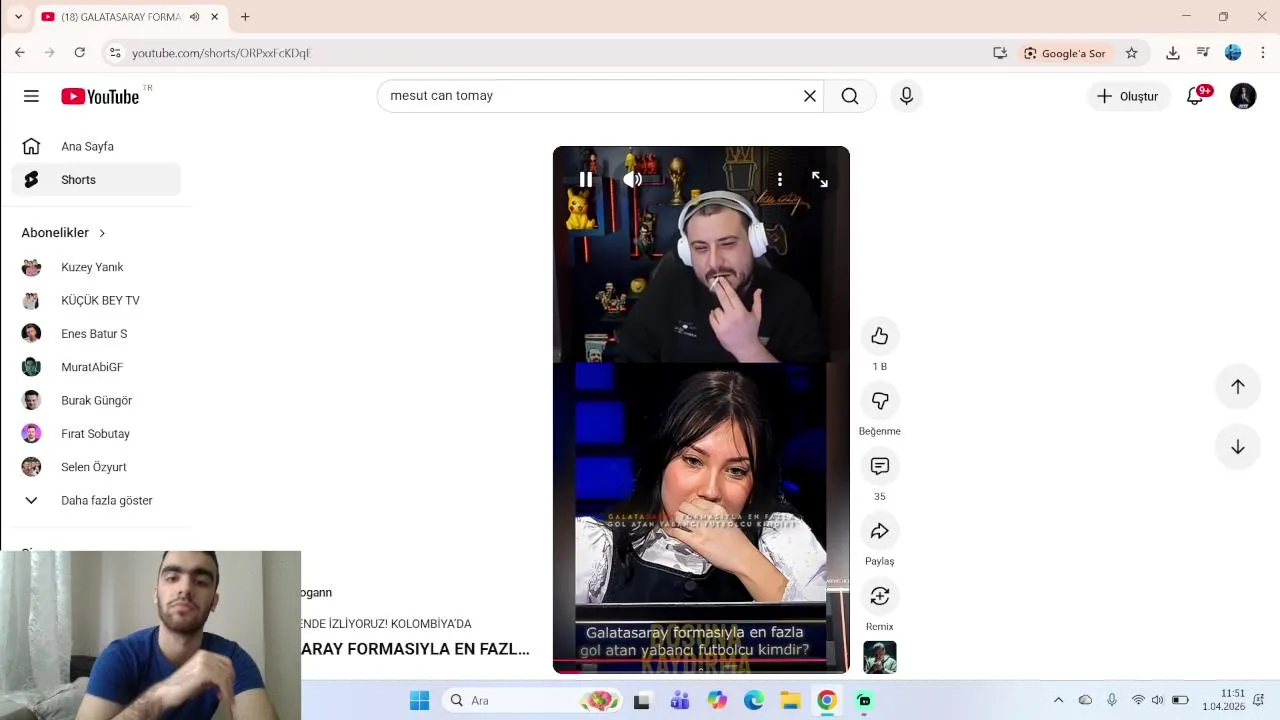Share the Short using Paylaş icon
Image resolution: width=1280 pixels, height=720 pixels.
coord(880,531)
